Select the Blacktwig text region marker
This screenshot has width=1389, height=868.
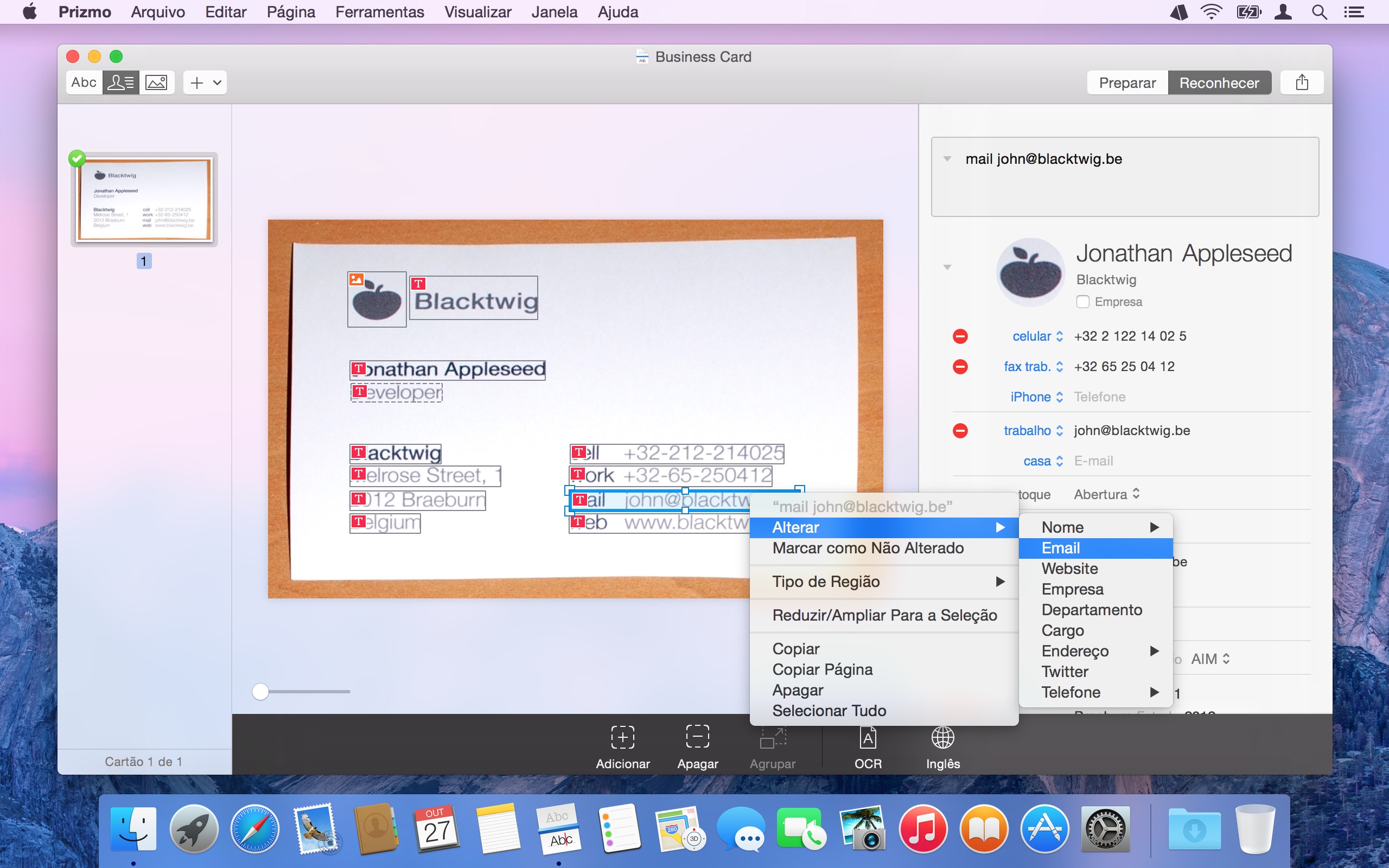coord(418,284)
